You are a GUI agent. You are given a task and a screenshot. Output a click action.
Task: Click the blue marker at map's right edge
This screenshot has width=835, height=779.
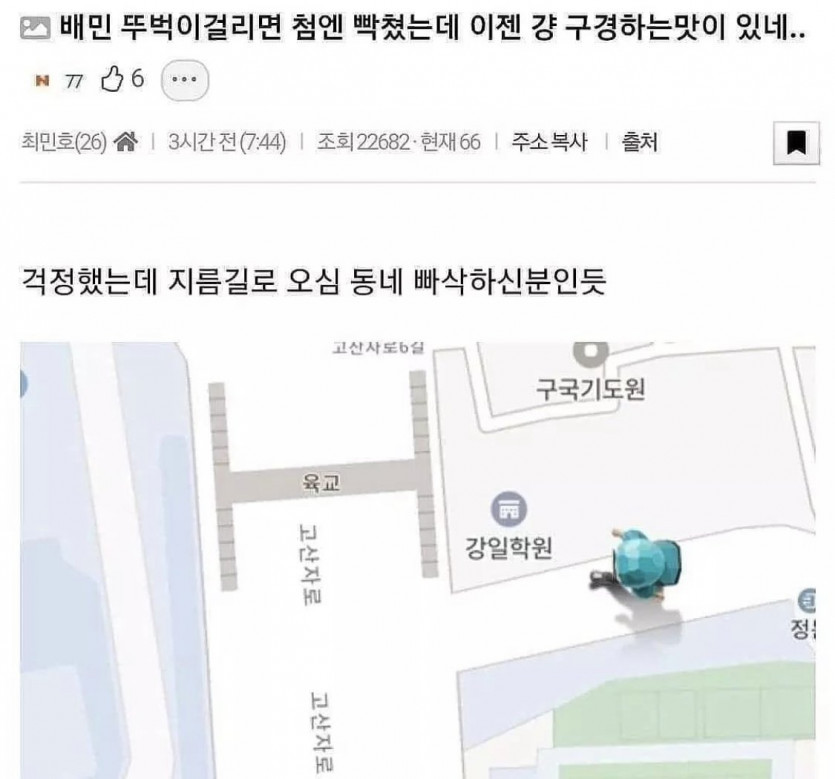pos(807,602)
